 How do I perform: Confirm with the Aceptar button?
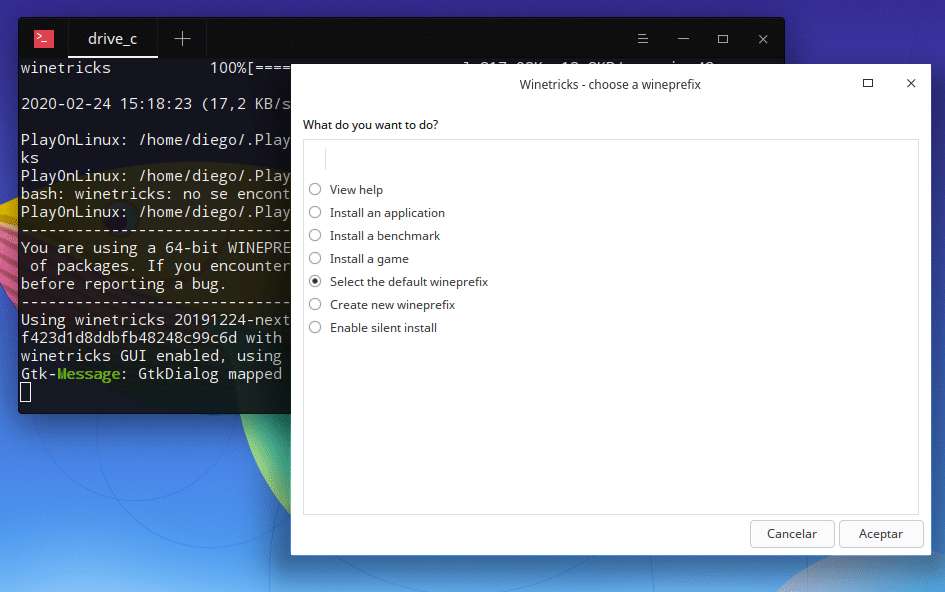(881, 534)
